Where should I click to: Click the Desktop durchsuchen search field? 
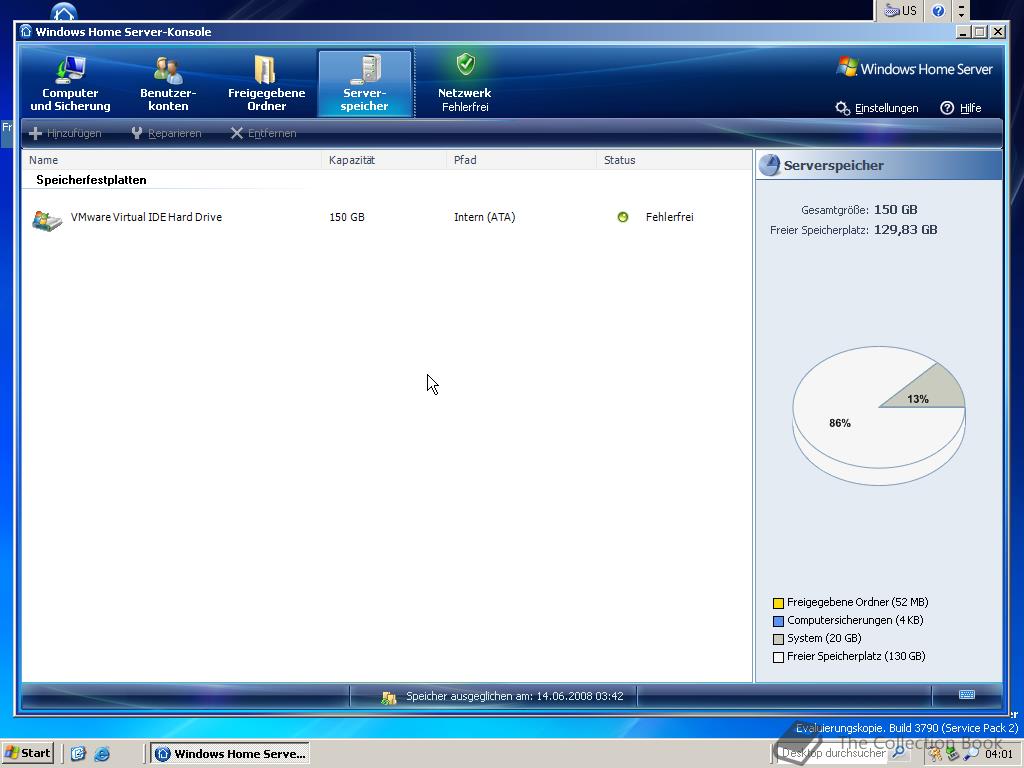pyautogui.click(x=833, y=753)
